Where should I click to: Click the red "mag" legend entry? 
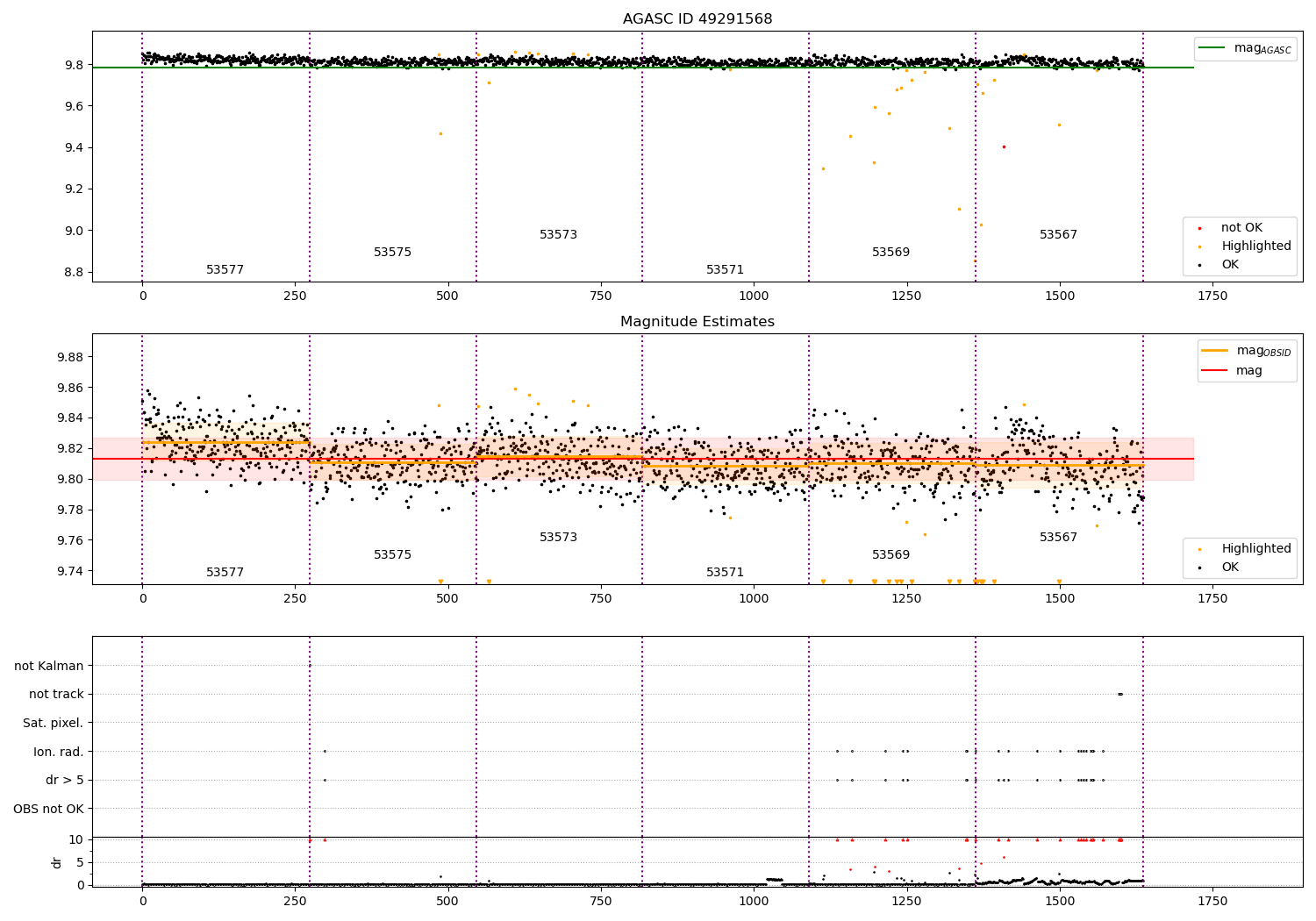(1233, 370)
